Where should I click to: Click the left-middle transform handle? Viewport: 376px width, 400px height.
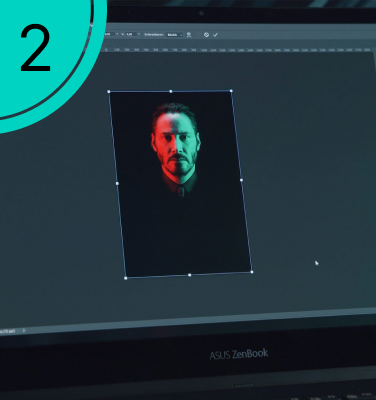pyautogui.click(x=117, y=183)
